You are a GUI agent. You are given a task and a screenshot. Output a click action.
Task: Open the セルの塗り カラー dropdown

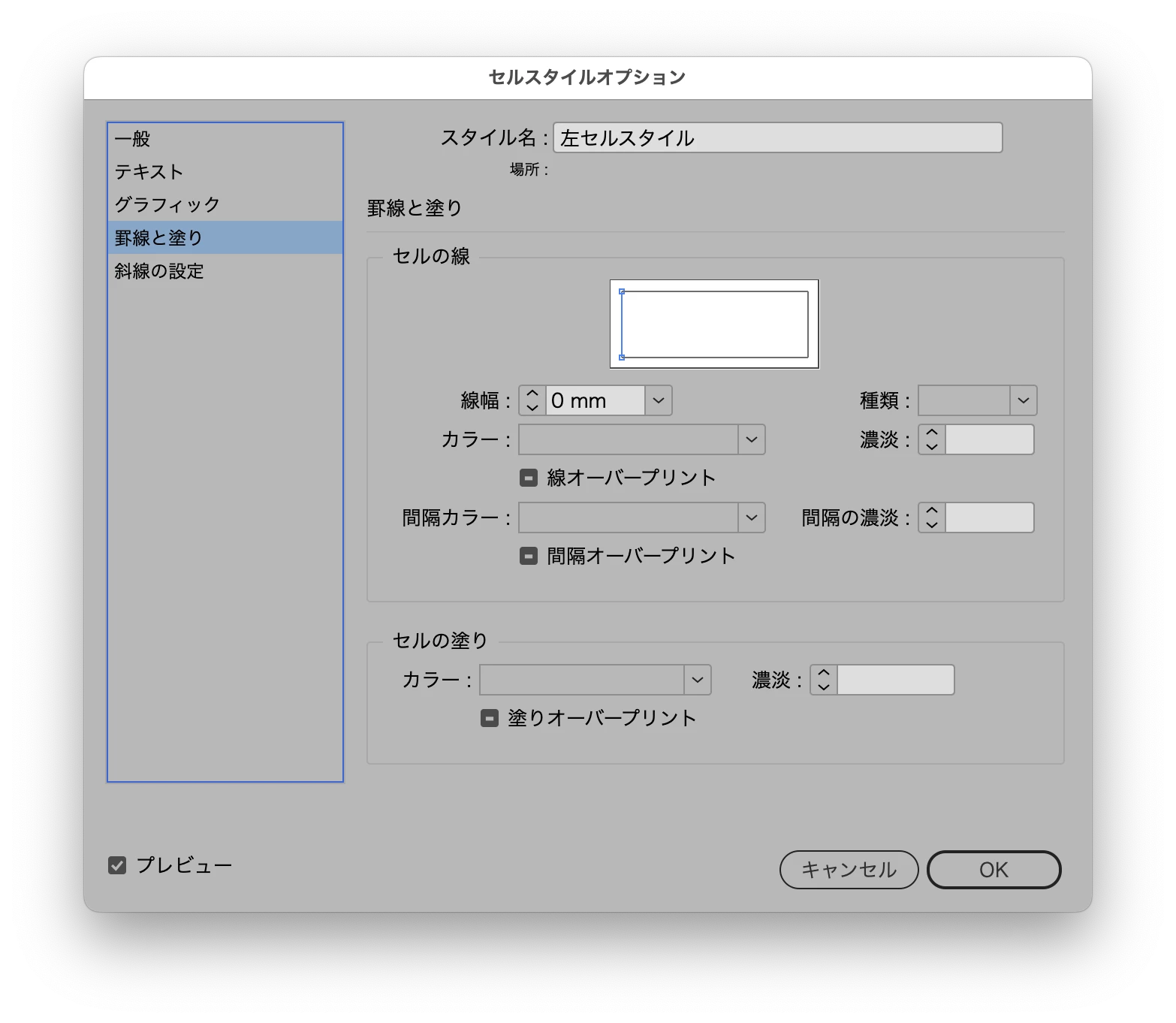[596, 680]
